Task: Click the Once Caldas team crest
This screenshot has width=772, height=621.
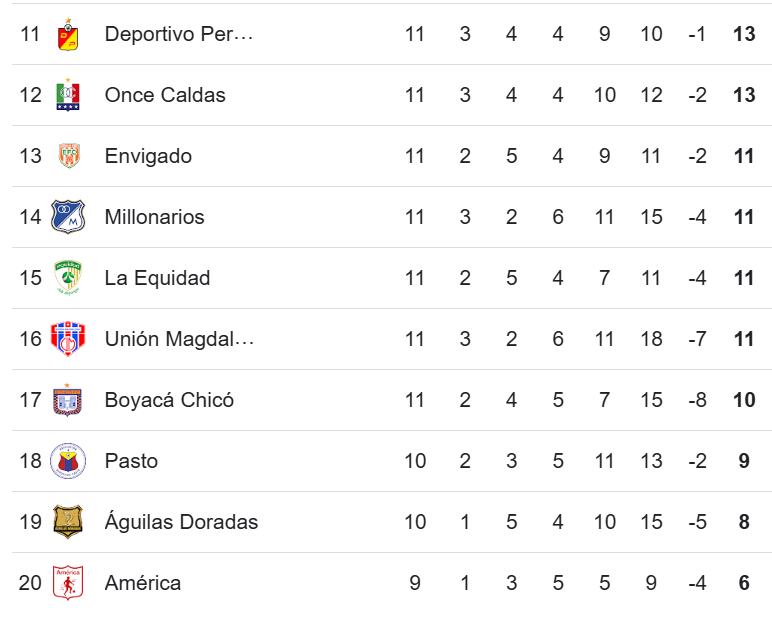Action: (68, 95)
